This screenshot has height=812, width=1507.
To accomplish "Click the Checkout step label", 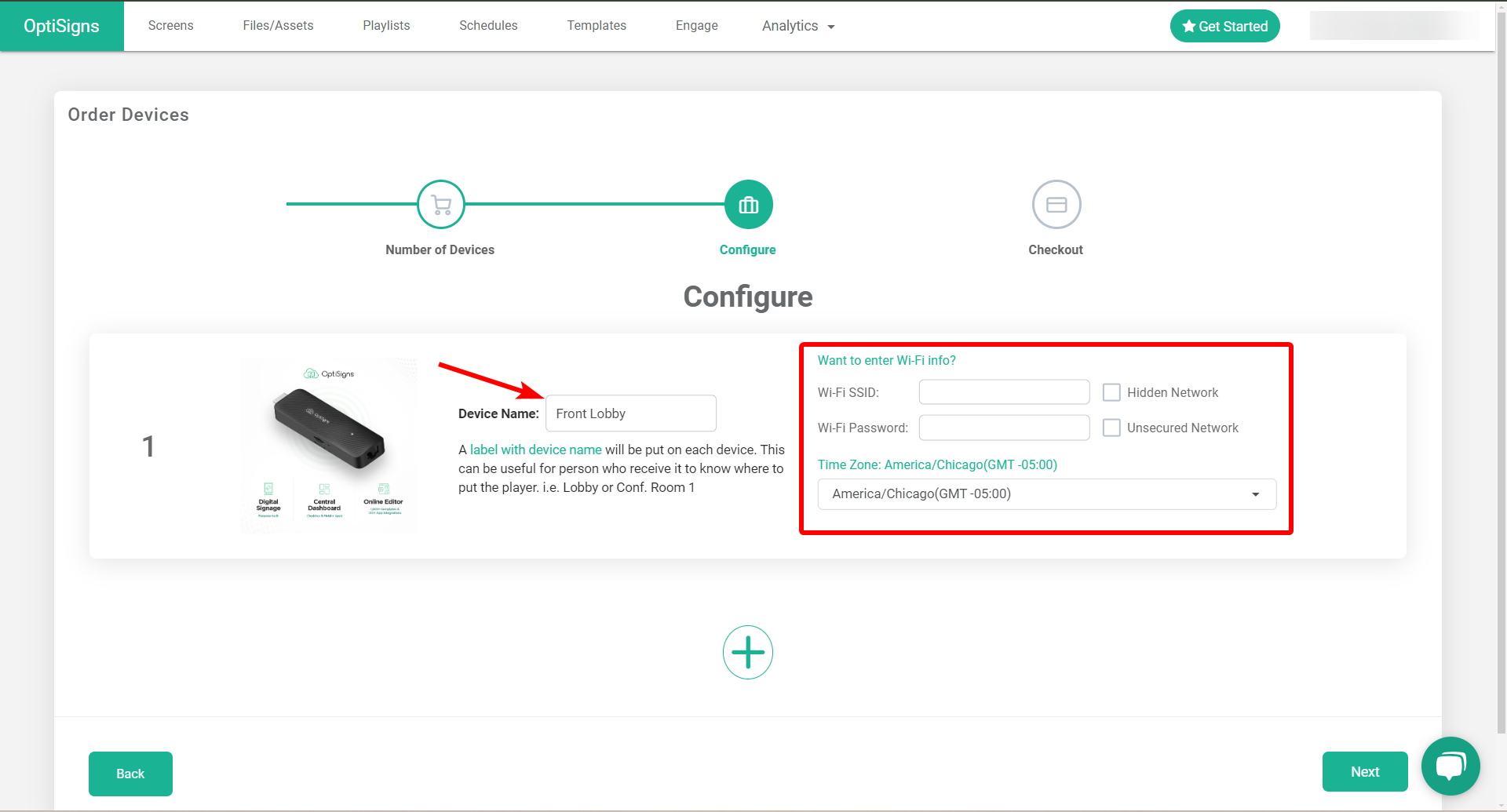I will [1056, 249].
